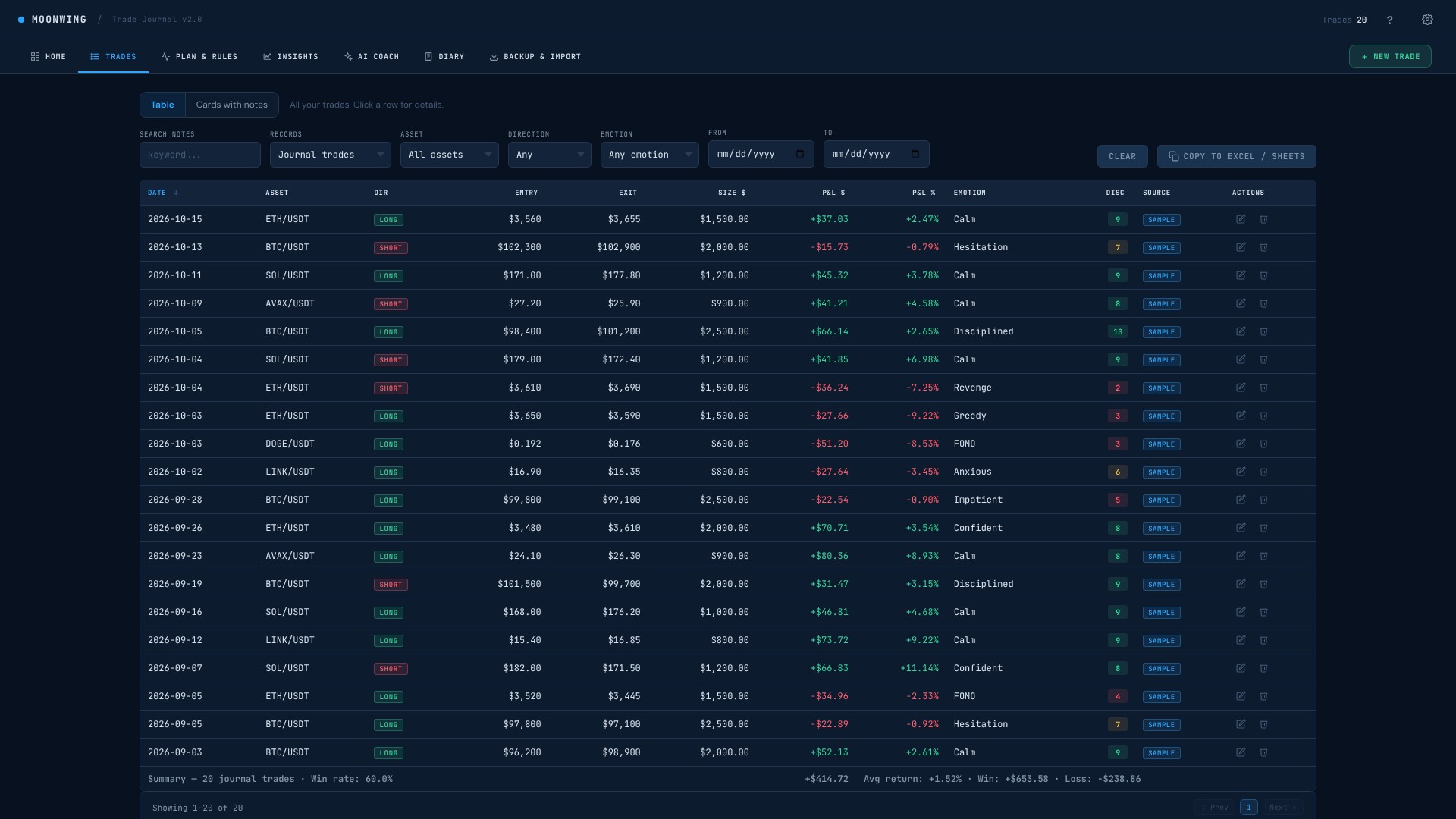Edit the 2026-09-19 BTC/USDT trade
Screen dimensions: 1456x819
tap(1241, 584)
